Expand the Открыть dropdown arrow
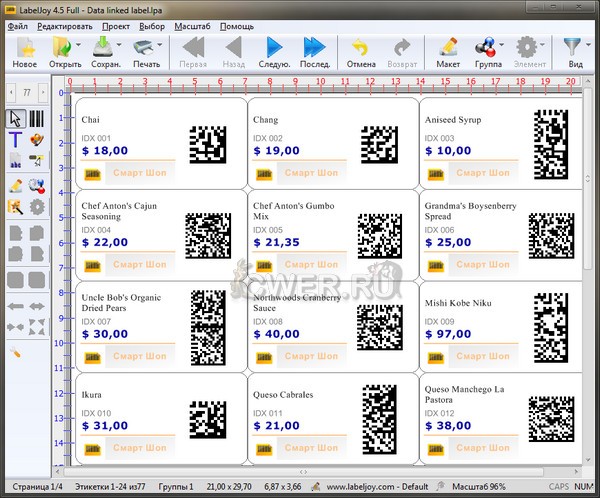This screenshot has width=600, height=498. click(x=78, y=47)
